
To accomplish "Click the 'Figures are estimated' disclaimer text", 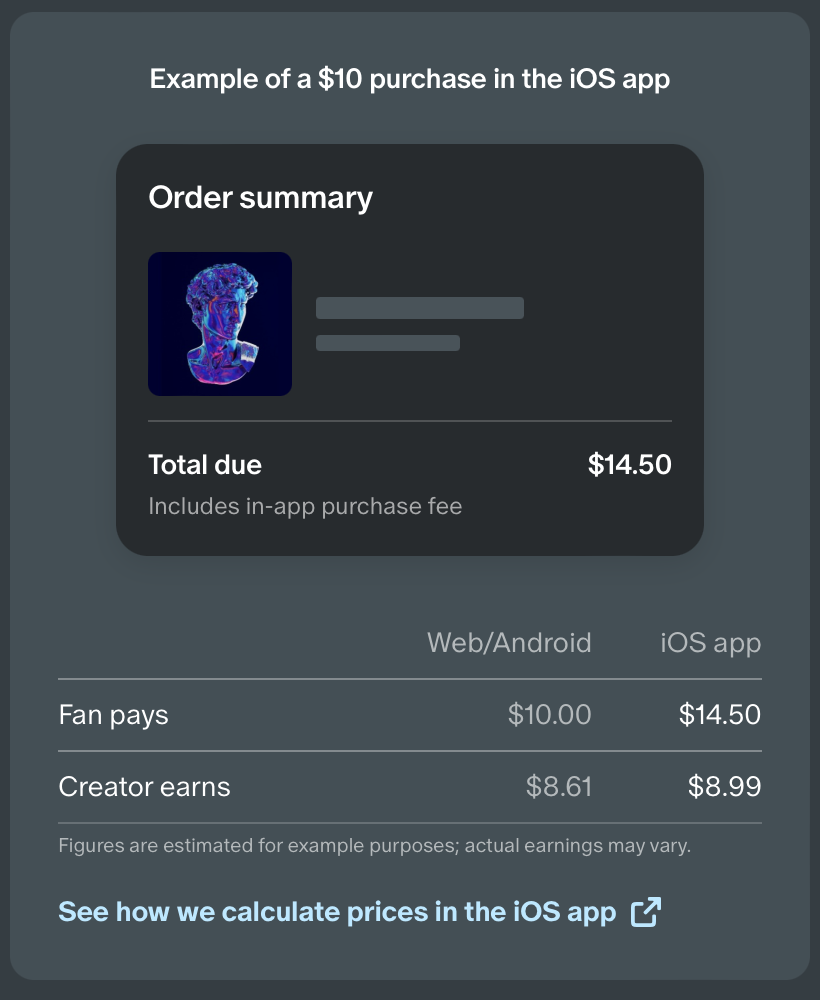I will pyautogui.click(x=375, y=846).
